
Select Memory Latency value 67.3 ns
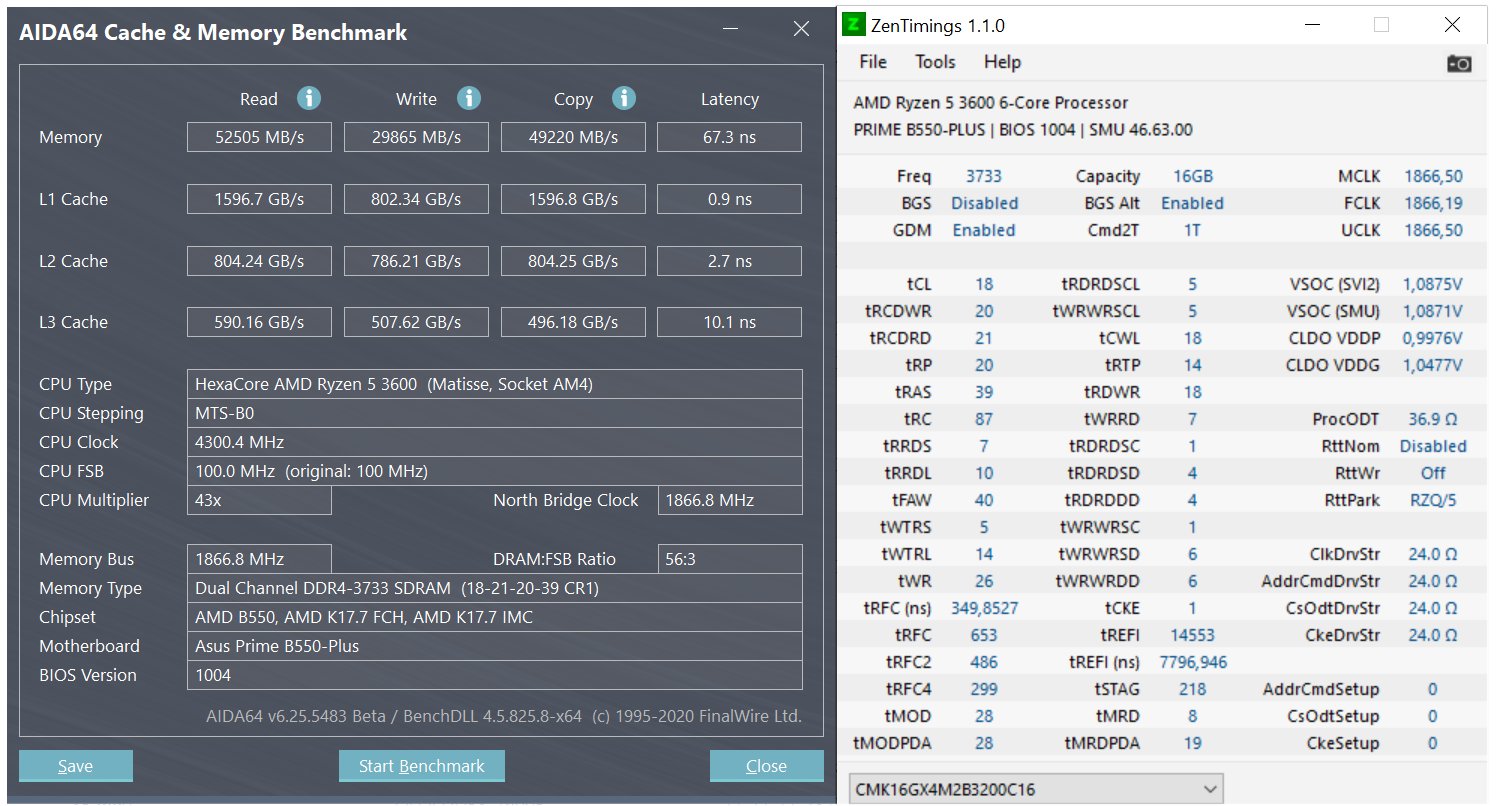(729, 137)
